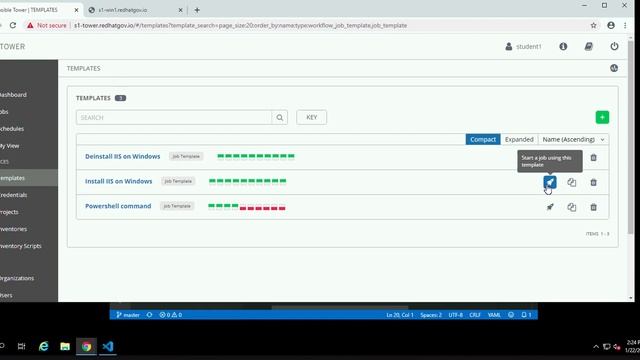This screenshot has height=360, width=640.
Task: Show hidden system tray icons
Action: pyautogui.click(x=596, y=347)
